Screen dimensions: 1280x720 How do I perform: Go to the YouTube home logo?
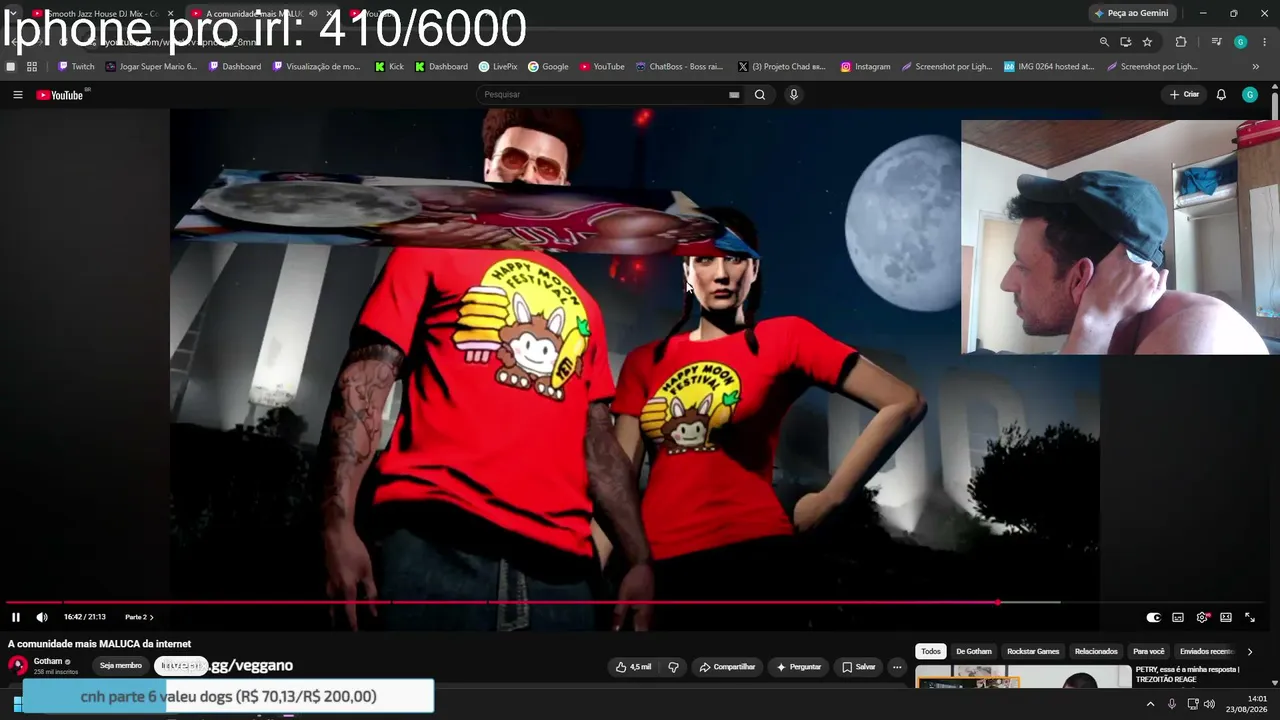(x=60, y=95)
